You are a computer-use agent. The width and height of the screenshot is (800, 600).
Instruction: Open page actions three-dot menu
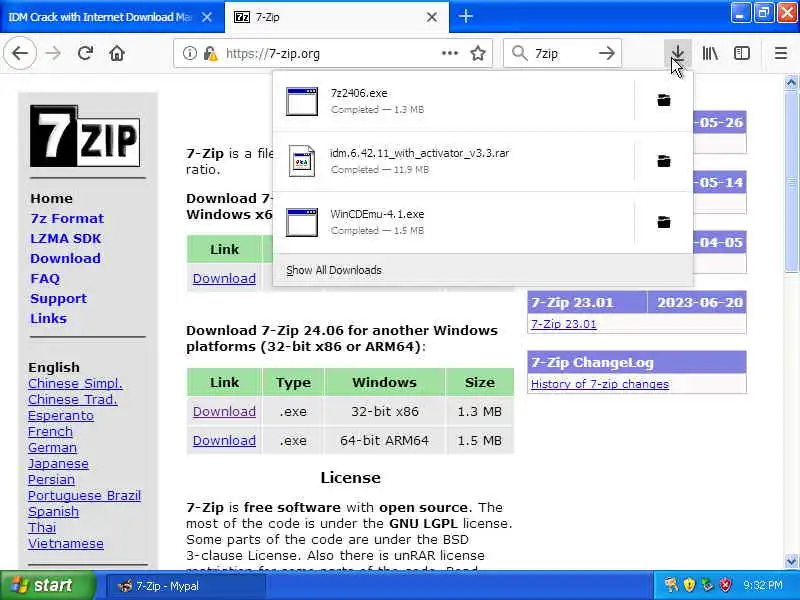pyautogui.click(x=449, y=53)
